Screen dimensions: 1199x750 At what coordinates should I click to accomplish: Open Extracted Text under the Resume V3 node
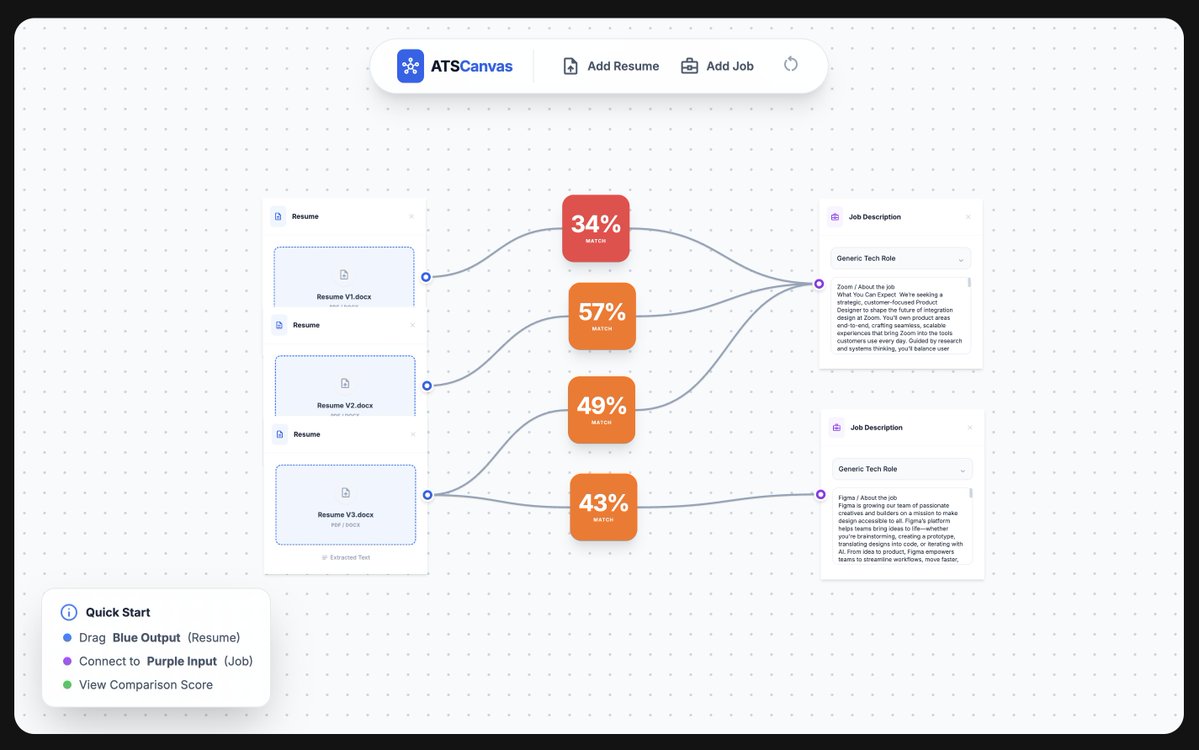[x=344, y=557]
